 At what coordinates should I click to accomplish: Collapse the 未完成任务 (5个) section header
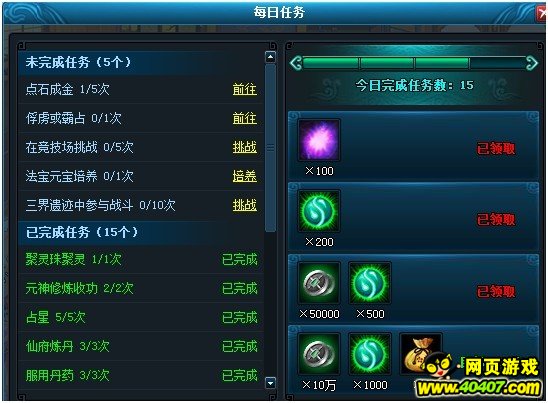tap(141, 63)
